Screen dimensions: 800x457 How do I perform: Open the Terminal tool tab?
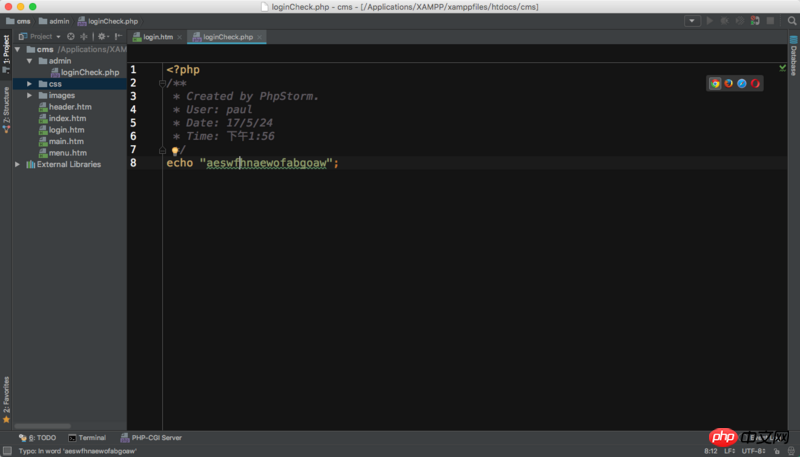pyautogui.click(x=87, y=438)
